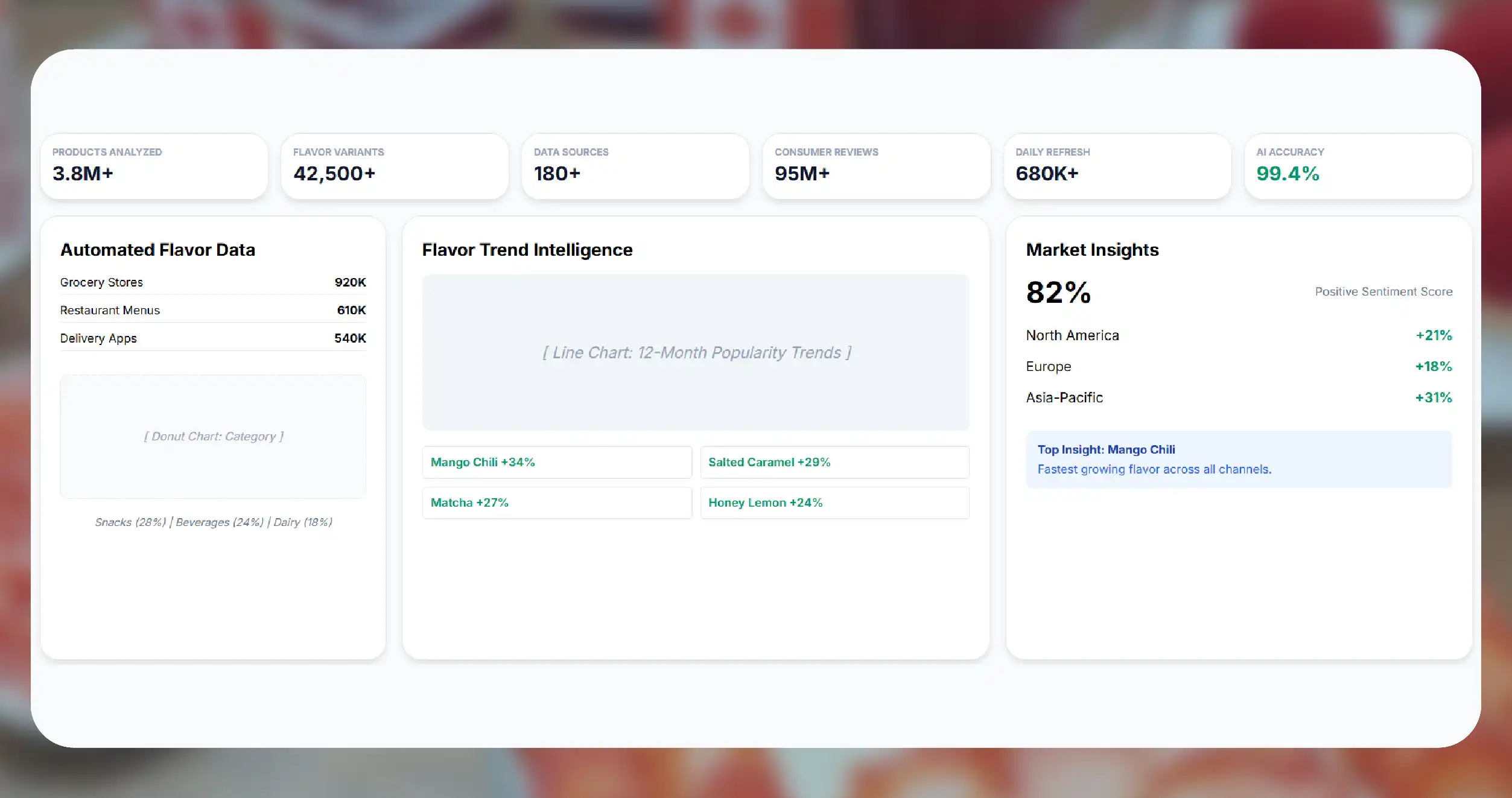Select the 680K+ daily refresh value
This screenshot has height=798, width=1512.
1047,174
